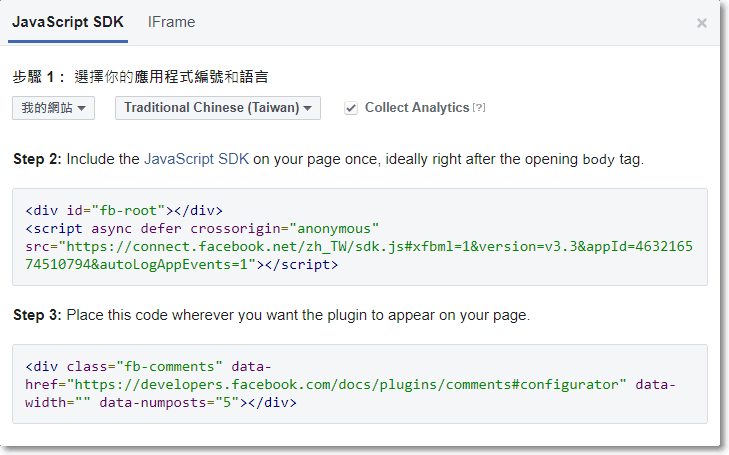This screenshot has width=729, height=455.
Task: Click the Collect Analytics label text
Action: coord(417,108)
